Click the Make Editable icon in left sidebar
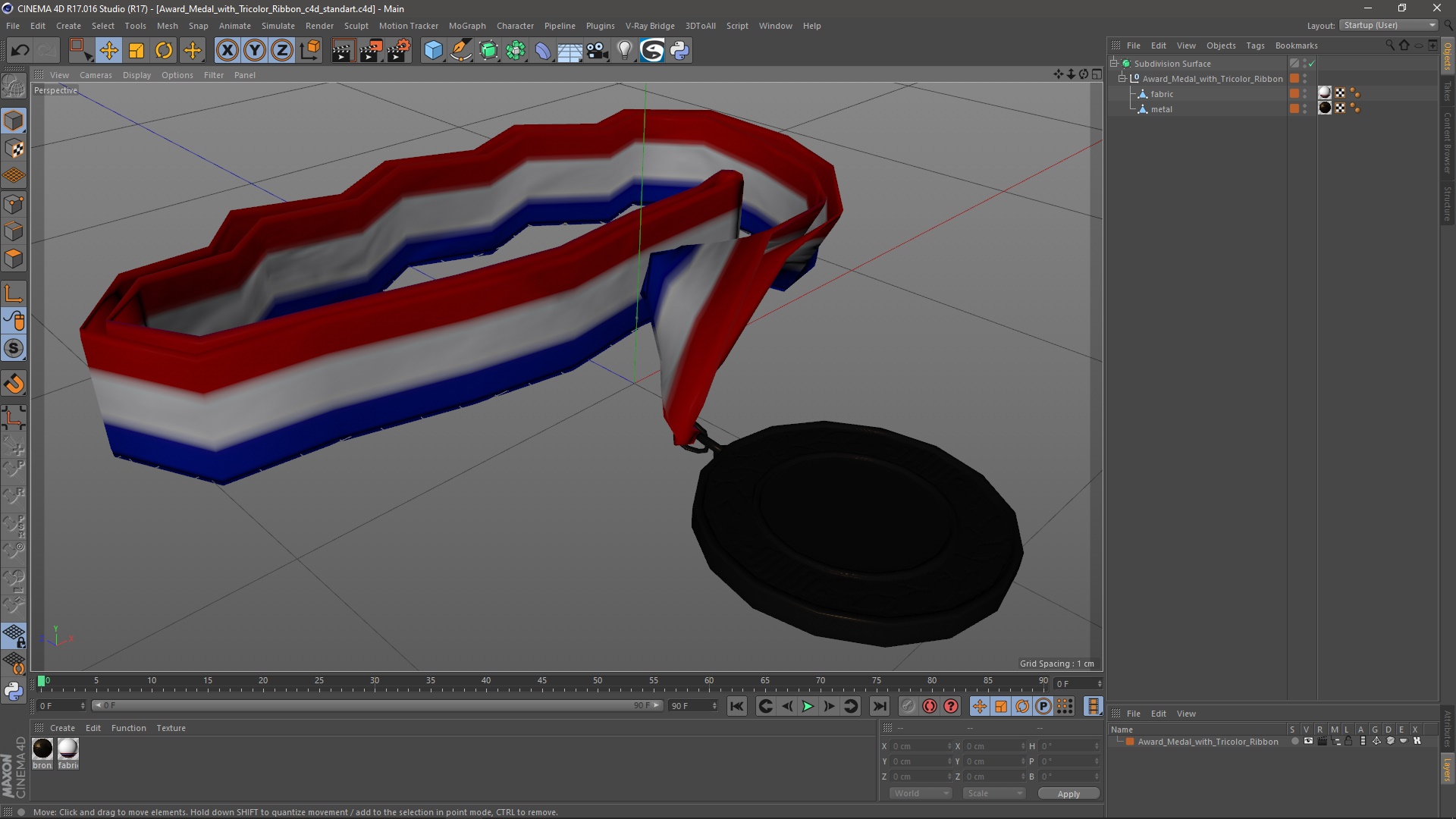 click(x=14, y=86)
